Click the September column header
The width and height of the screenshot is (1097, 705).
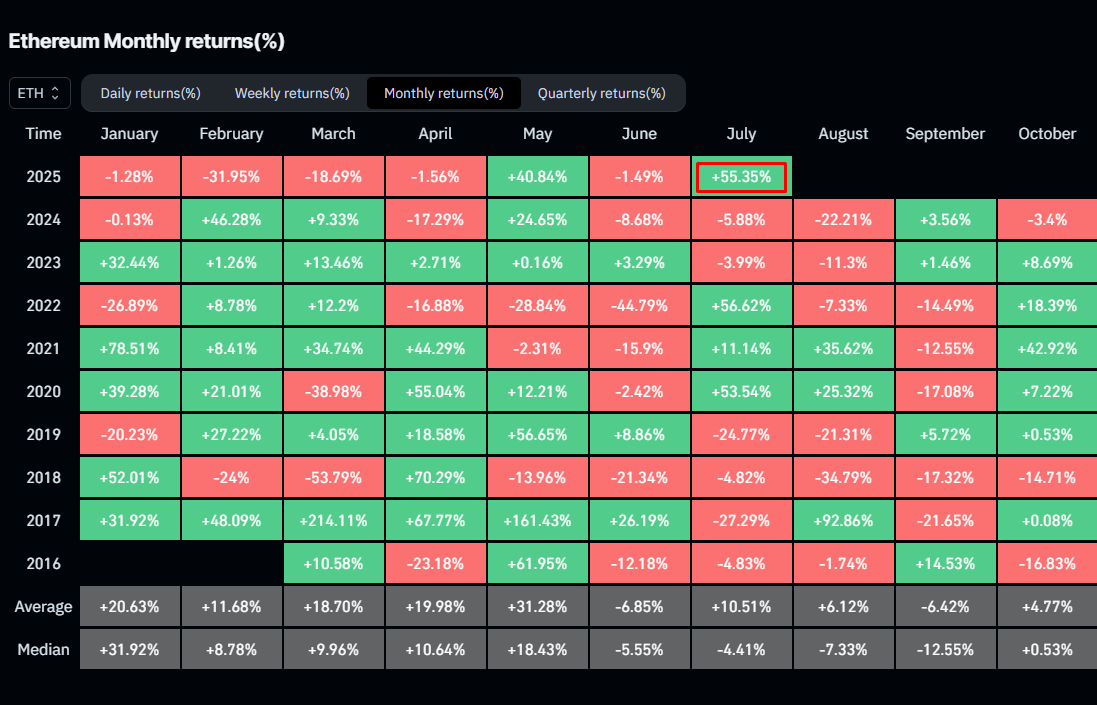click(x=945, y=134)
